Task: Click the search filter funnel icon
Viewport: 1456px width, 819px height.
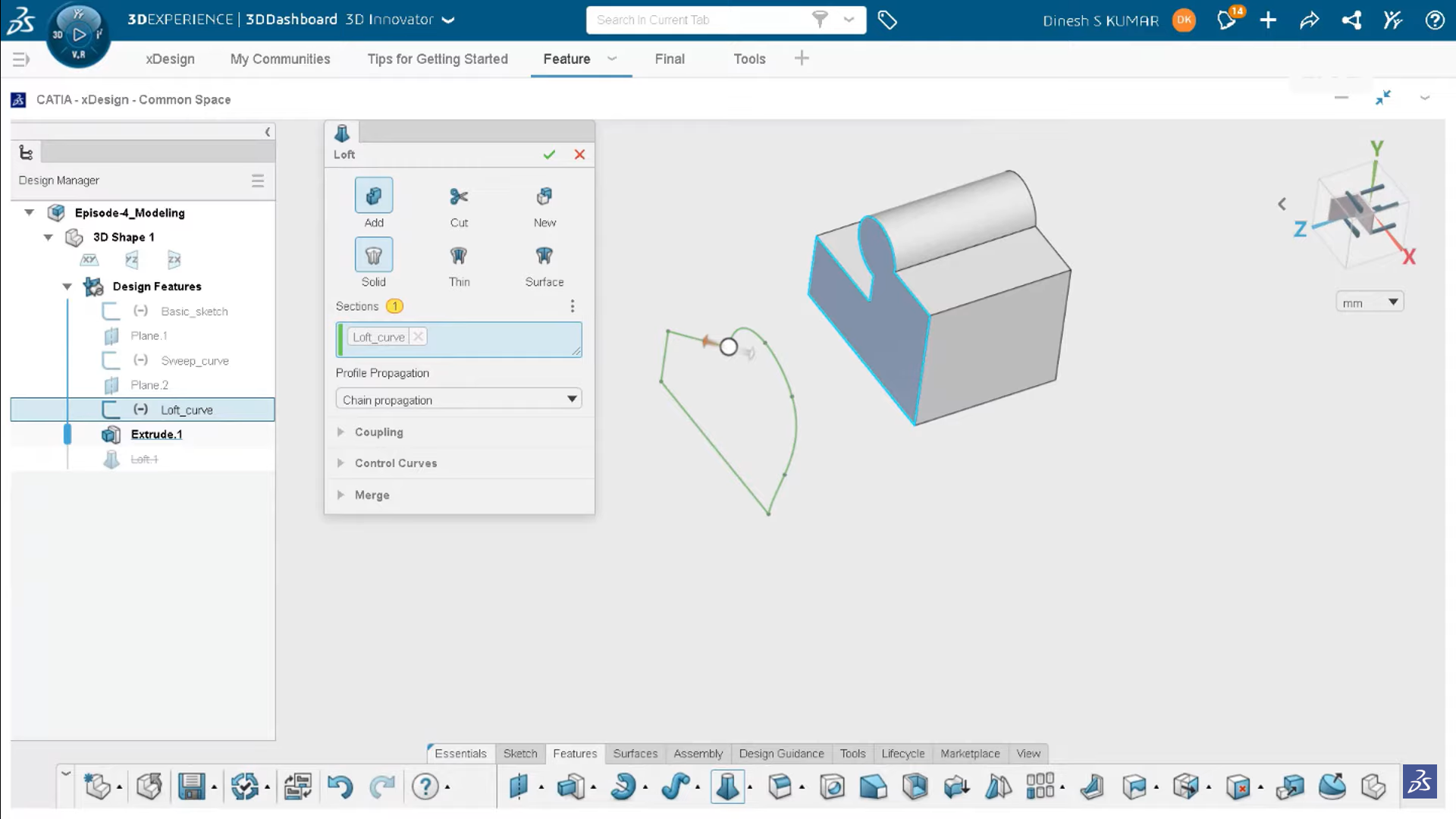Action: point(820,20)
